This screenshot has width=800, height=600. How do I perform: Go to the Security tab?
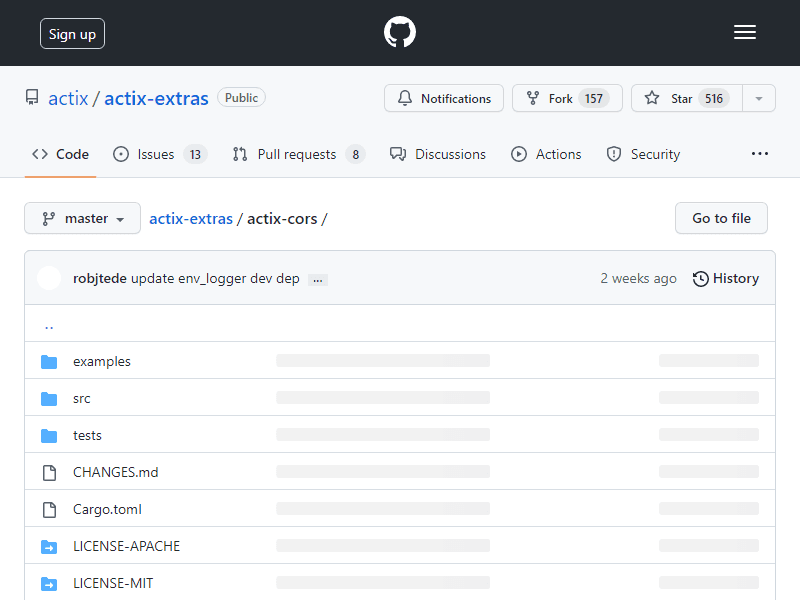point(643,154)
